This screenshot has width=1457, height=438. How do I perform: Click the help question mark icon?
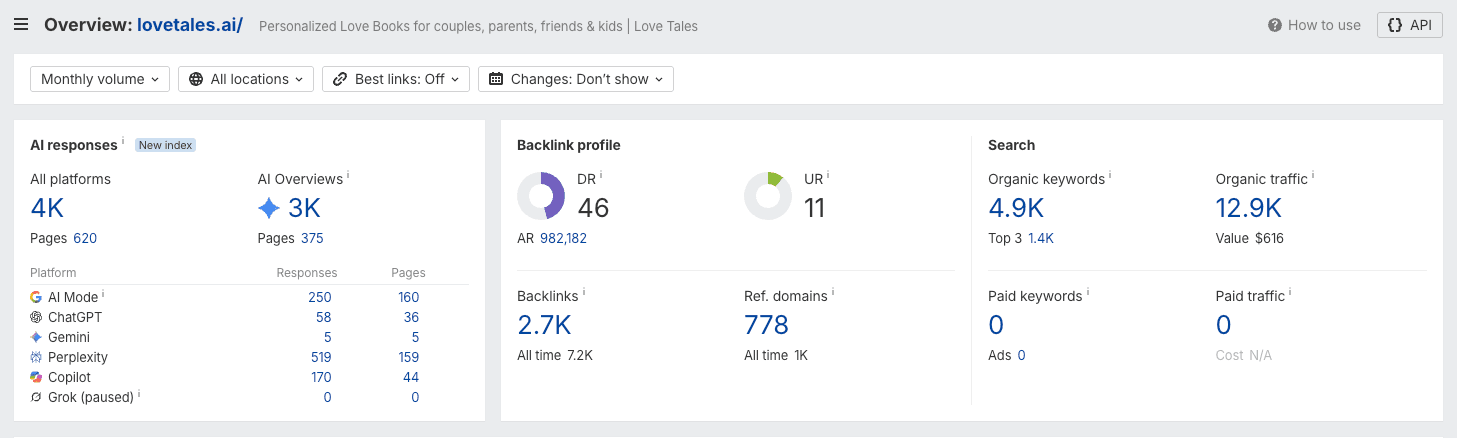pos(1275,25)
